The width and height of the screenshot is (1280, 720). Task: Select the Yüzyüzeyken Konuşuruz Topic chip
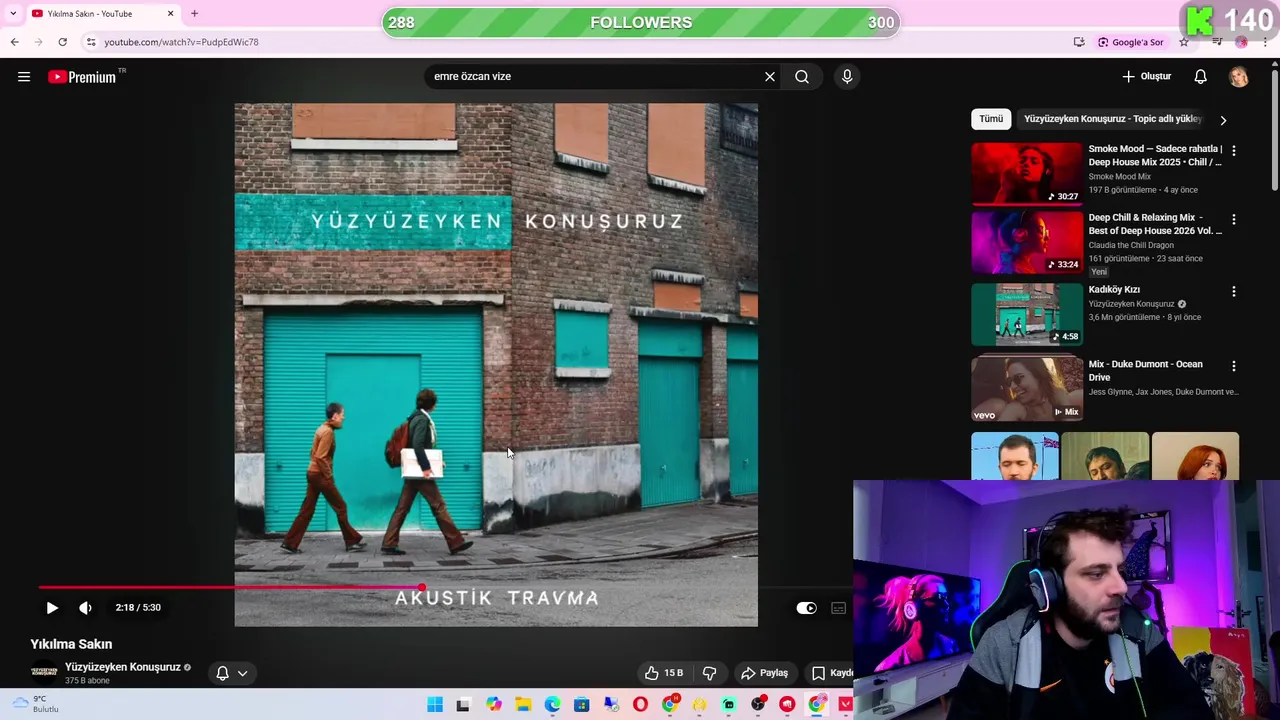(x=1113, y=119)
